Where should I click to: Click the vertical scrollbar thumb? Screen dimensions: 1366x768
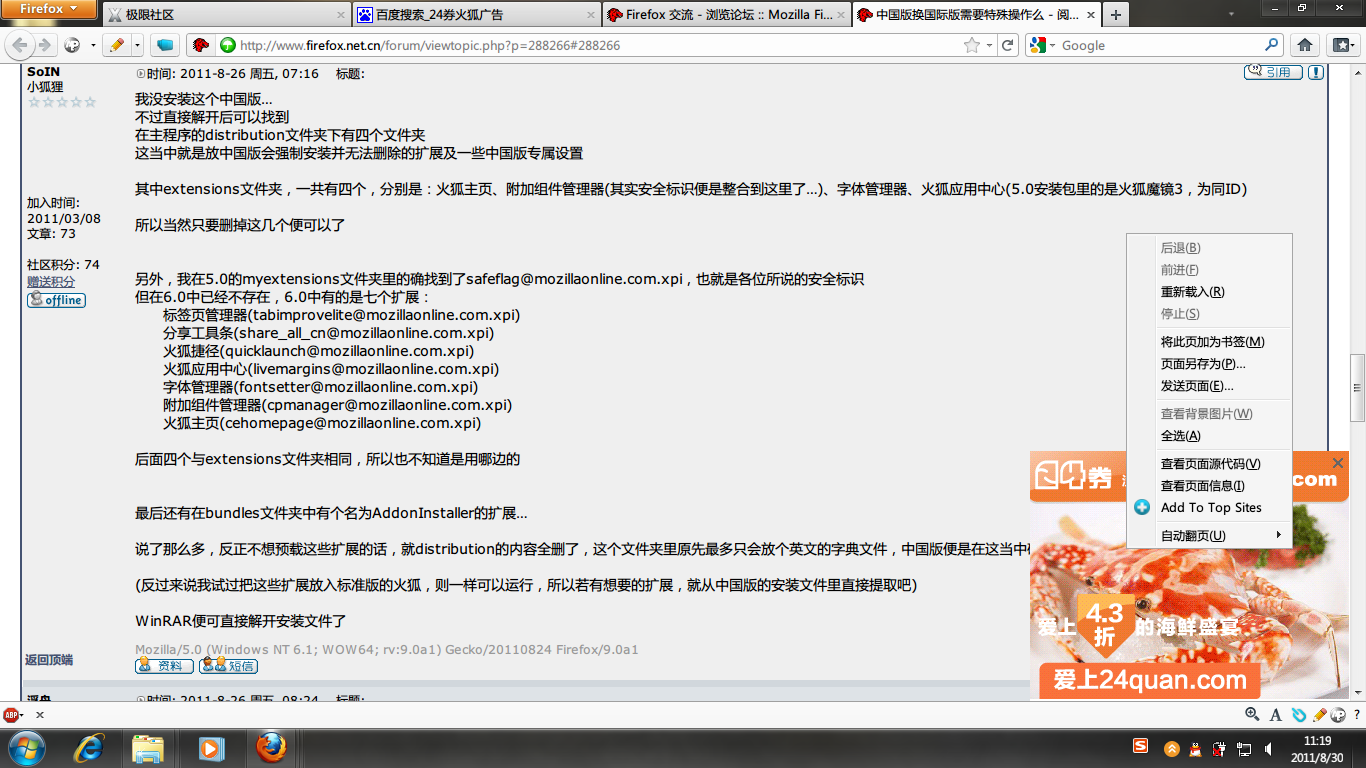click(1357, 388)
